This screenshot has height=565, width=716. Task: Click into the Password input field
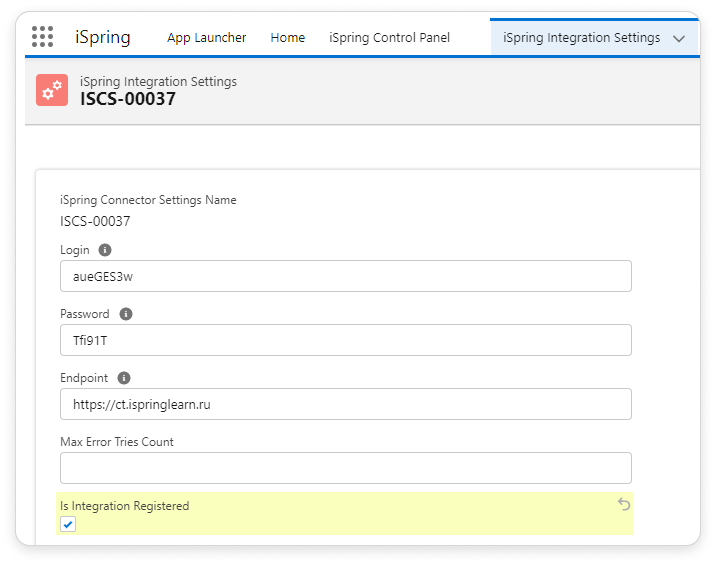tap(345, 340)
